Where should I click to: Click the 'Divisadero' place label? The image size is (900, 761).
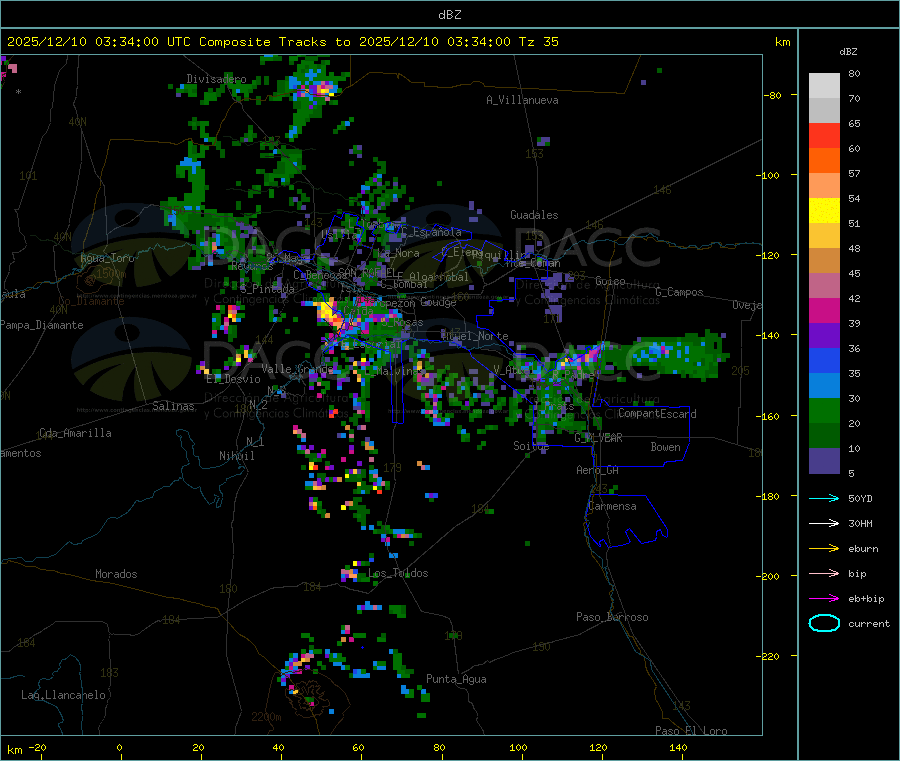216,79
